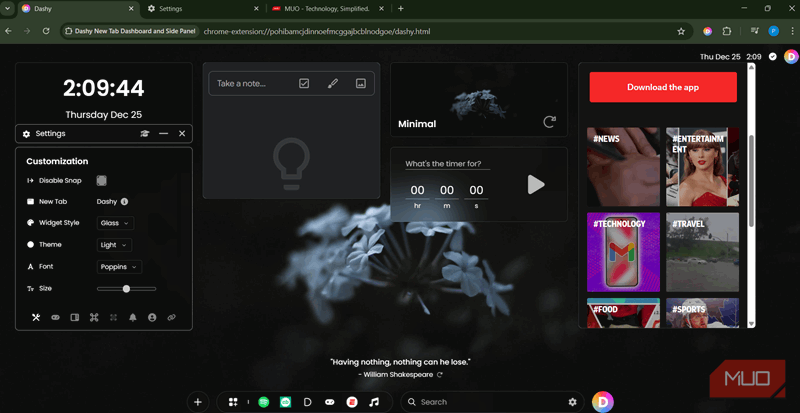Select the customization tools tab in Settings

[x=36, y=318]
